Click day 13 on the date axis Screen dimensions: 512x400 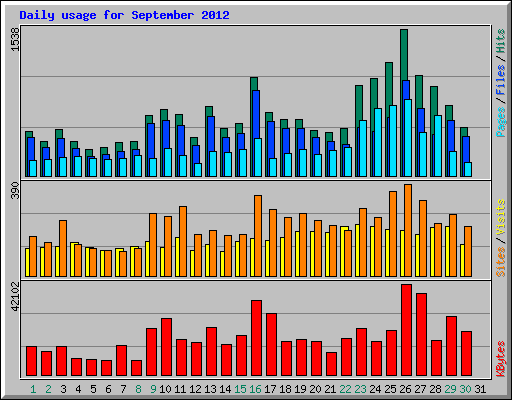click(x=210, y=389)
